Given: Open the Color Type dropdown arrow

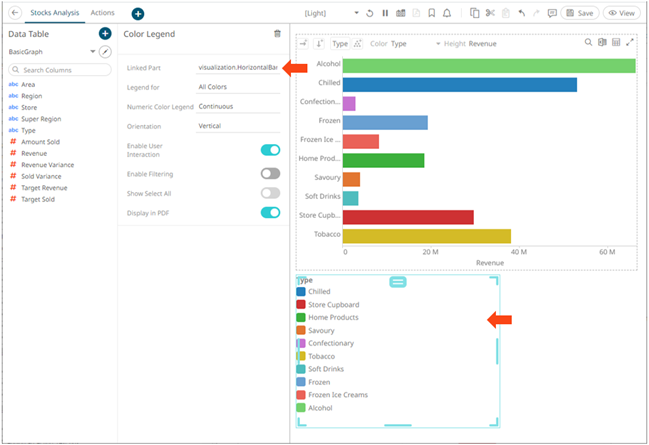Looking at the screenshot, I should tap(437, 44).
